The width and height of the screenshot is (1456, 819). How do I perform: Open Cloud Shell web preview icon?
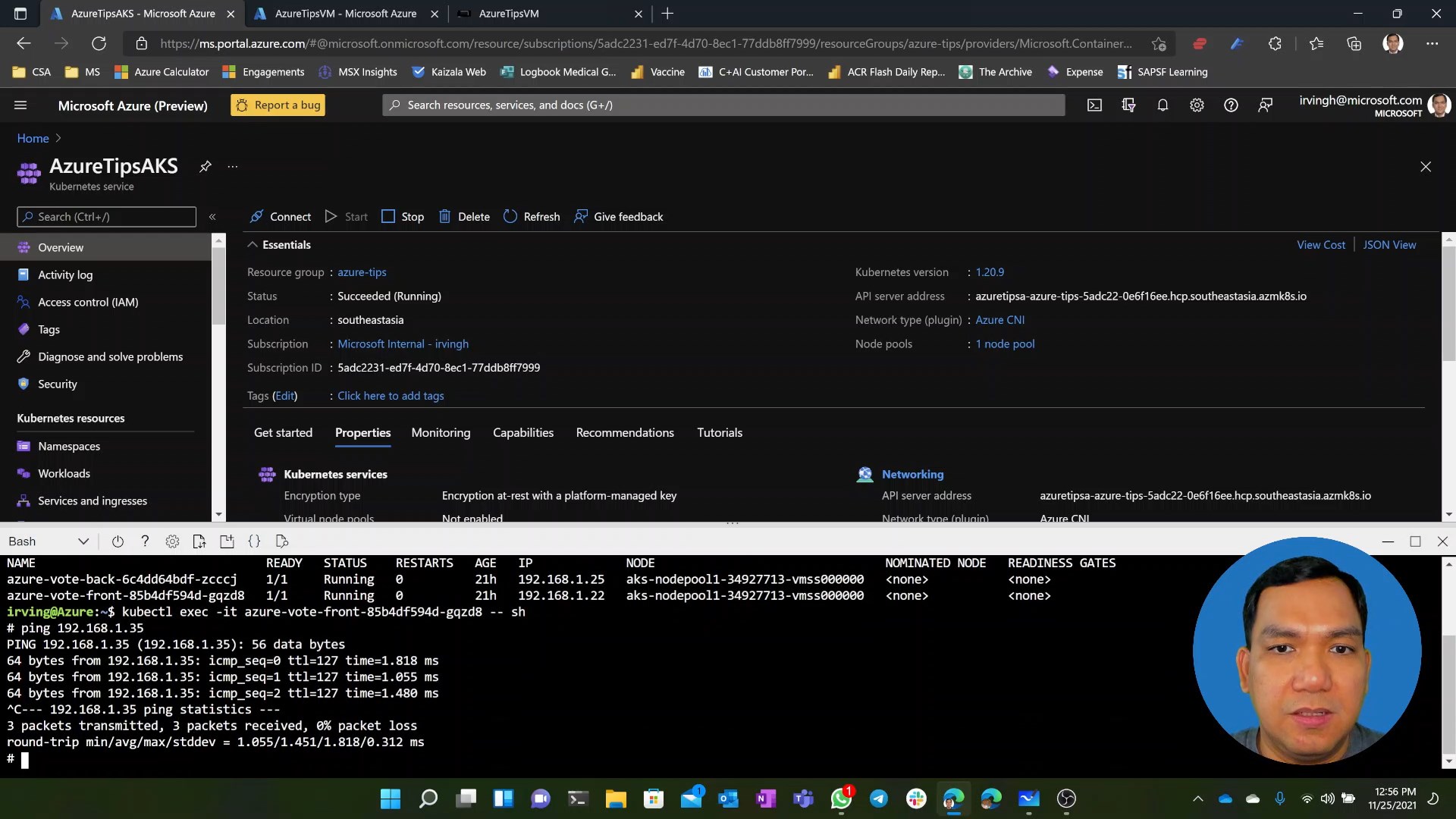coord(282,541)
